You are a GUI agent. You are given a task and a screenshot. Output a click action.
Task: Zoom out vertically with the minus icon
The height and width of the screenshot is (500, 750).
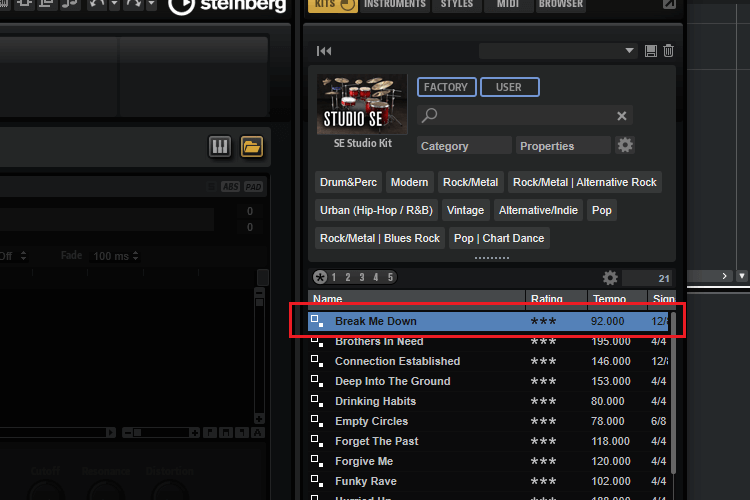point(259,292)
